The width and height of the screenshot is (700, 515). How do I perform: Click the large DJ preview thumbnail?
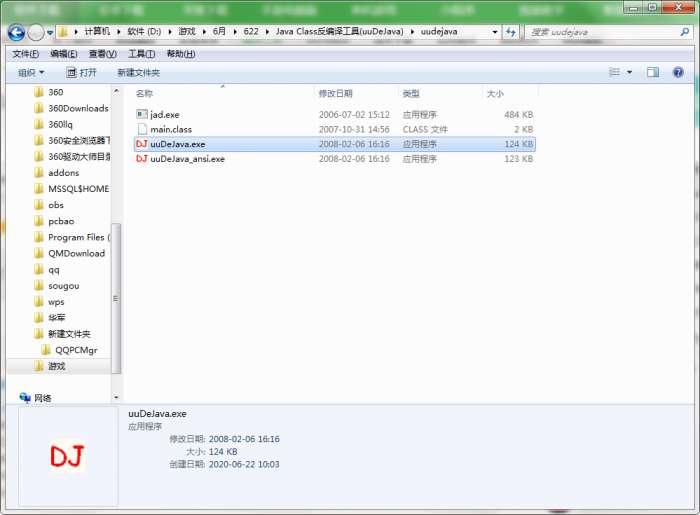click(x=67, y=456)
